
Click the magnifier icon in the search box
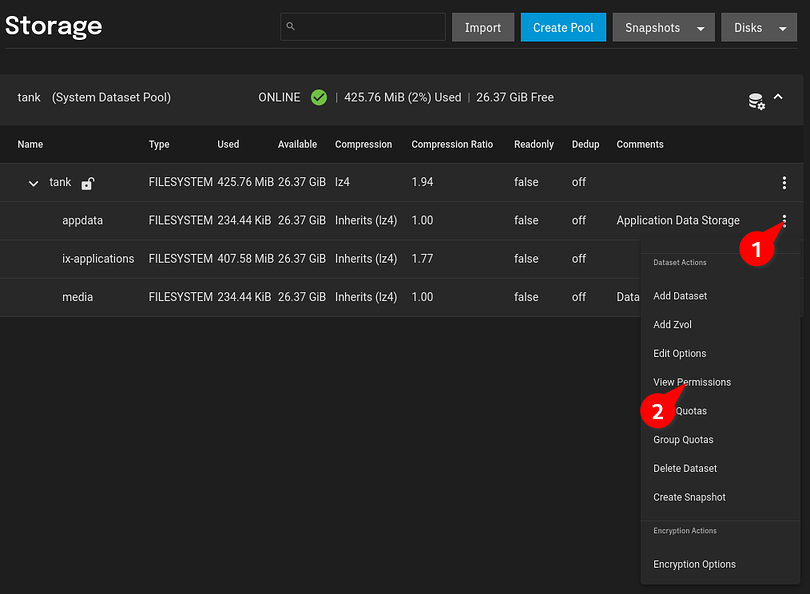[x=291, y=27]
